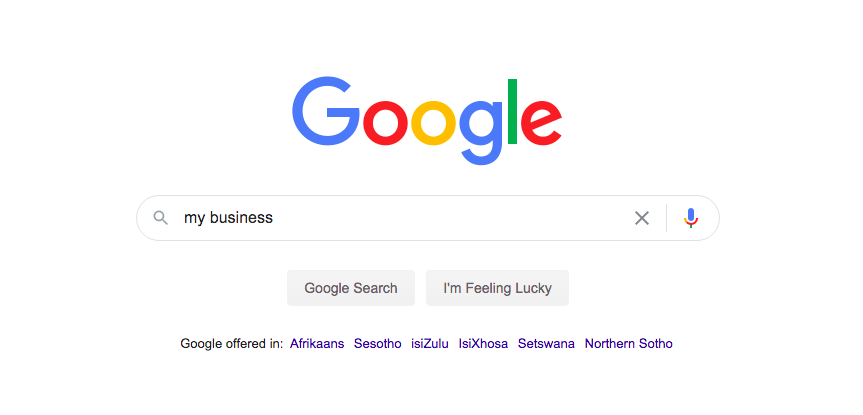
Task: Open Google in Setswana
Action: coord(546,344)
